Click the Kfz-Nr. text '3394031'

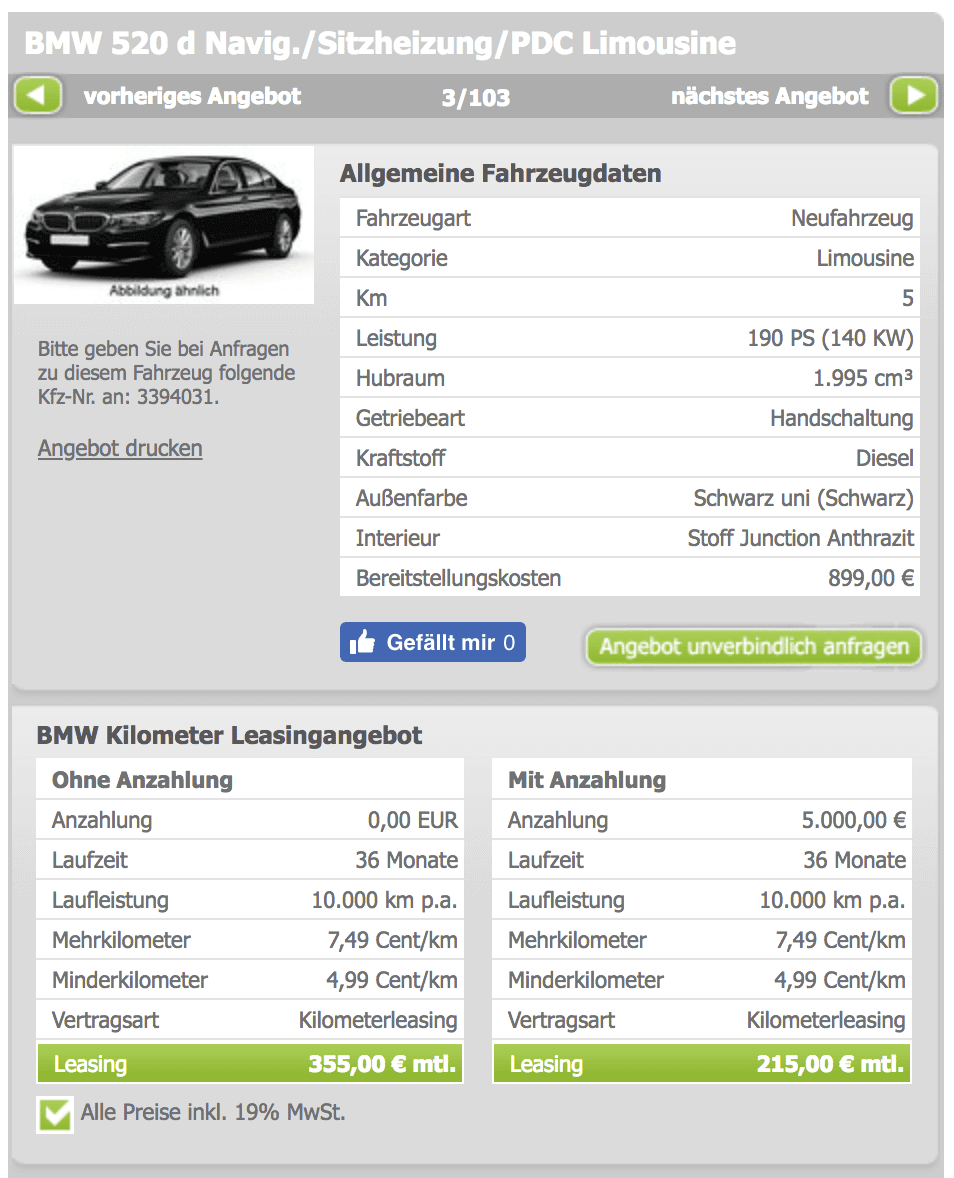click(x=175, y=397)
